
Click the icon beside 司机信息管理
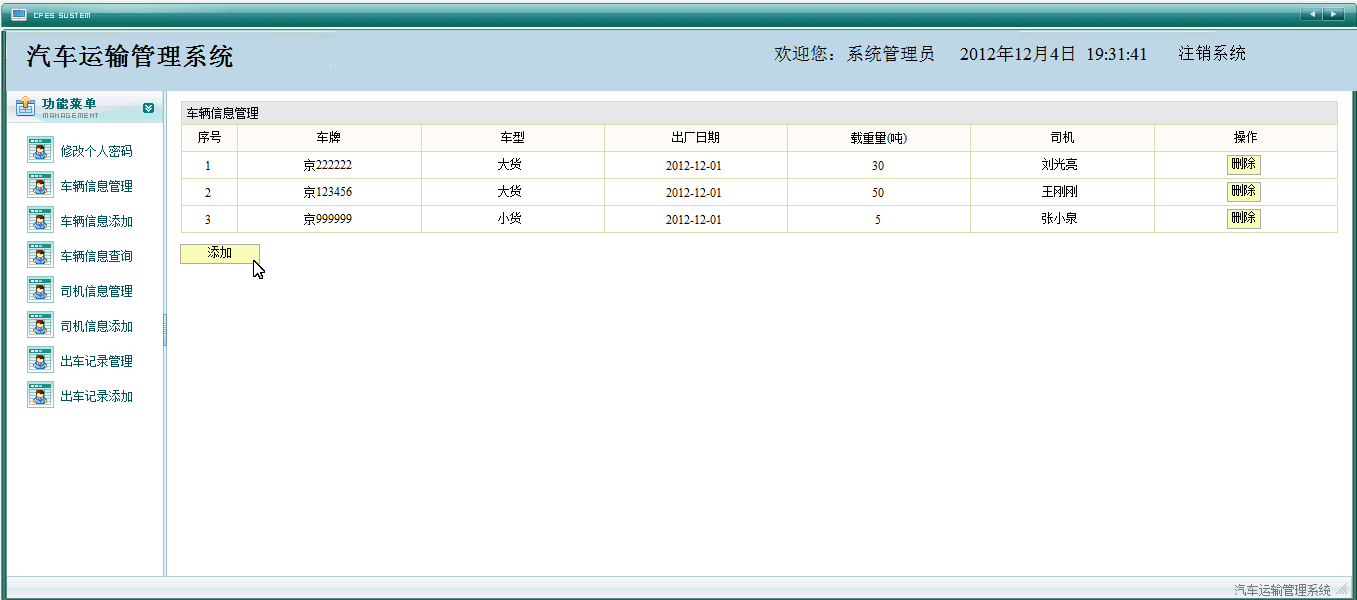coord(40,291)
